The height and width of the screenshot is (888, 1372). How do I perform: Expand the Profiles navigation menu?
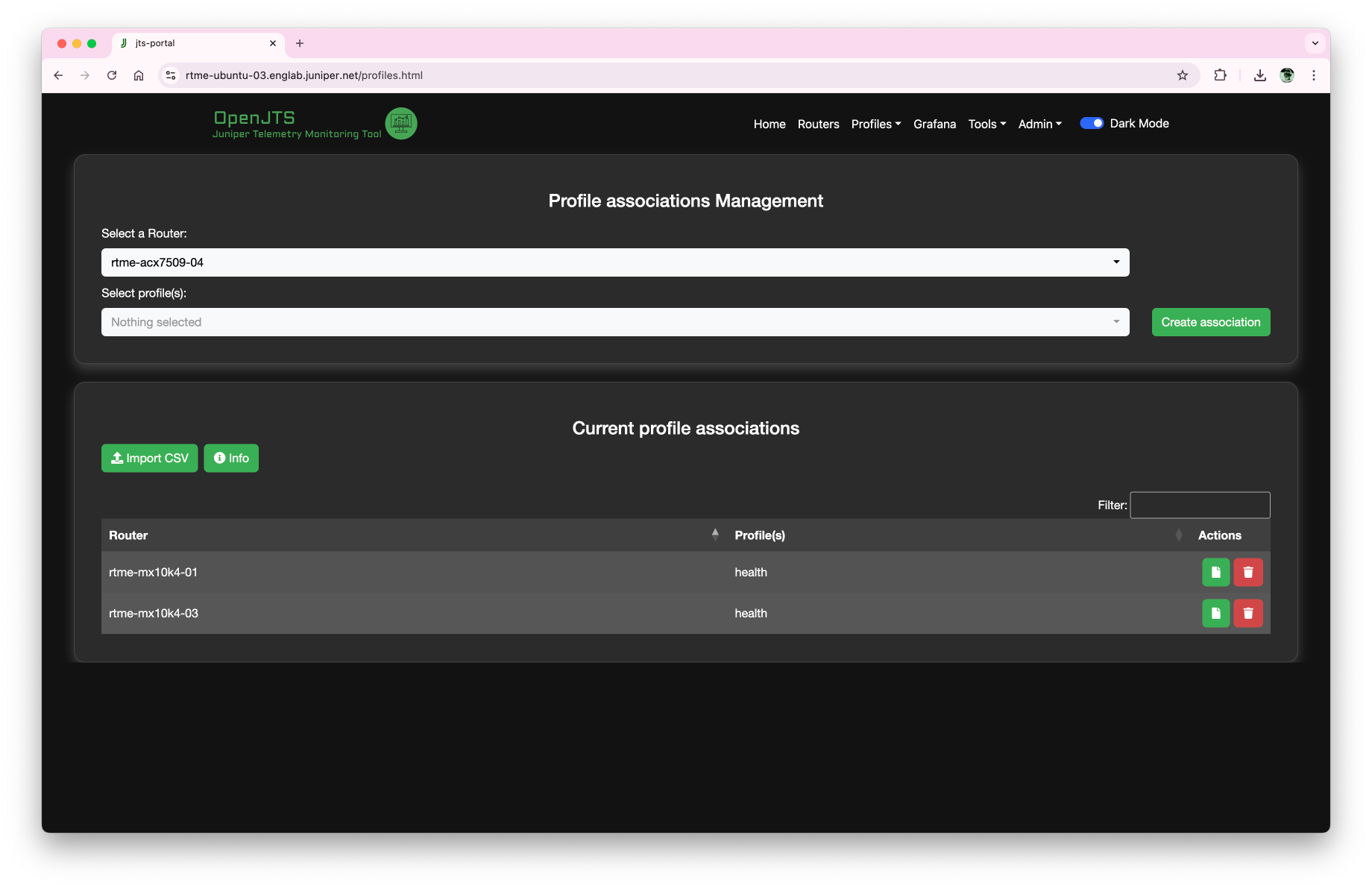click(875, 125)
